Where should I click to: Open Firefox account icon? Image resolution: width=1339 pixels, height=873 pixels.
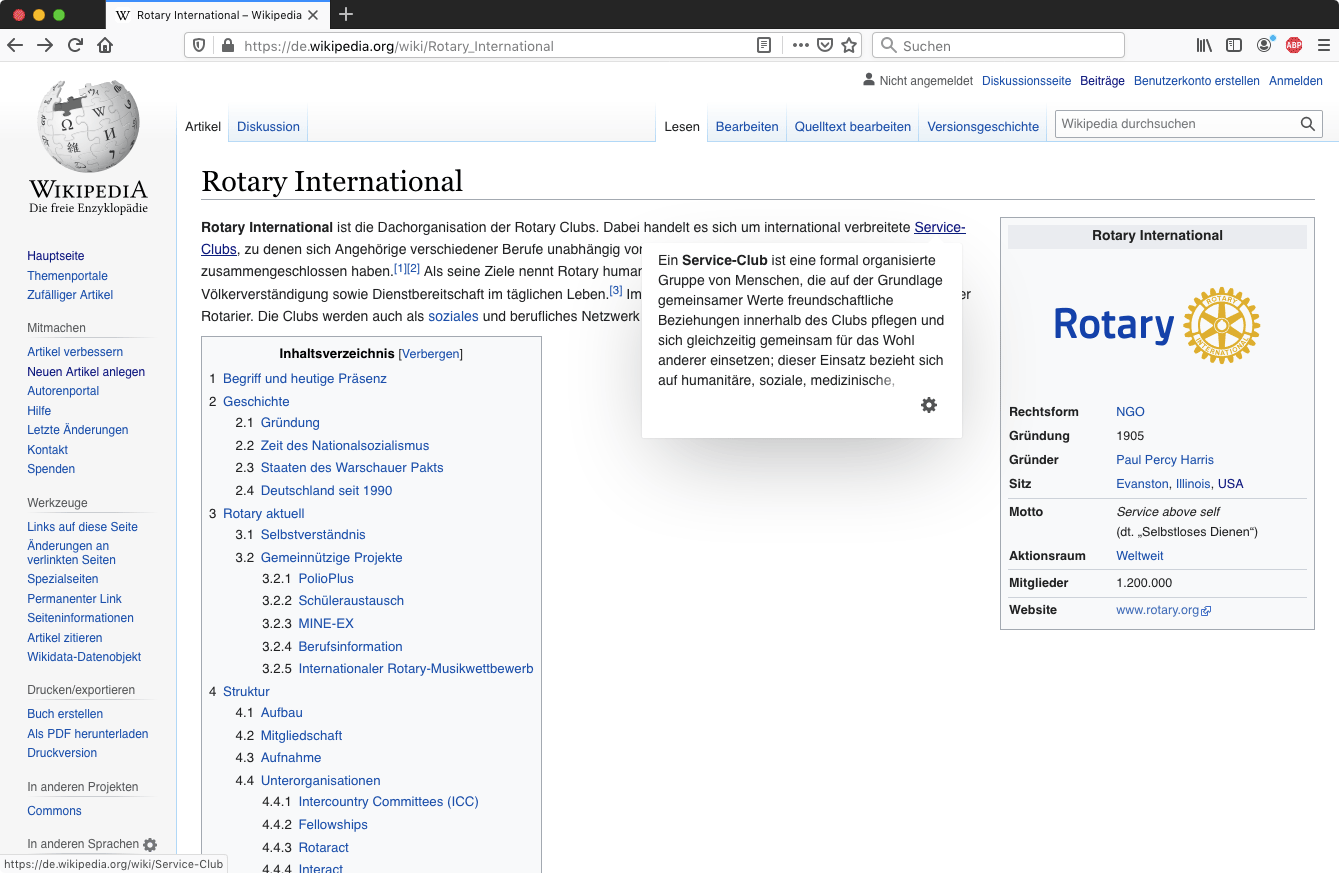(1265, 45)
